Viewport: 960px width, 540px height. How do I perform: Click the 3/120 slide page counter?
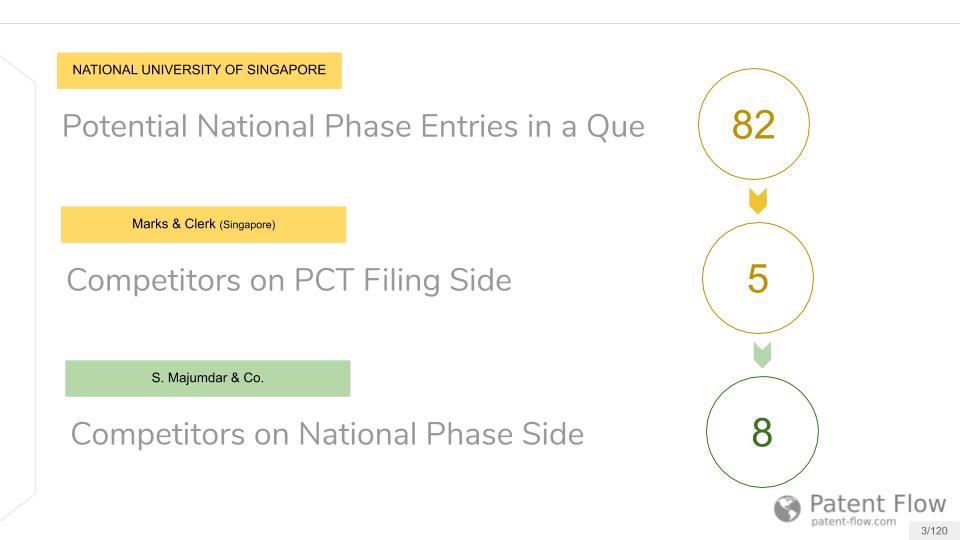pos(934,531)
